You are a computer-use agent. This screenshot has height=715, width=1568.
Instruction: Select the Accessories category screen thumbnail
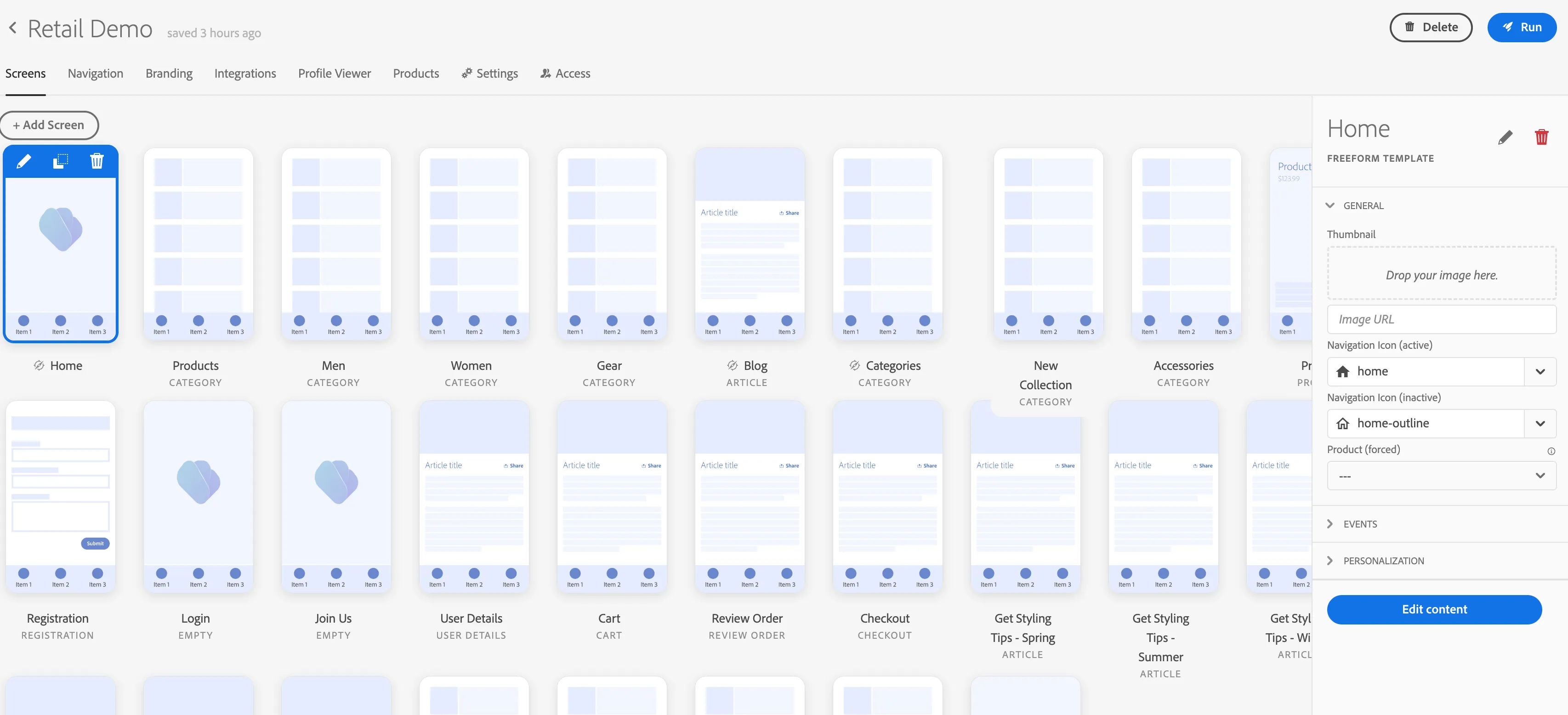[1186, 244]
